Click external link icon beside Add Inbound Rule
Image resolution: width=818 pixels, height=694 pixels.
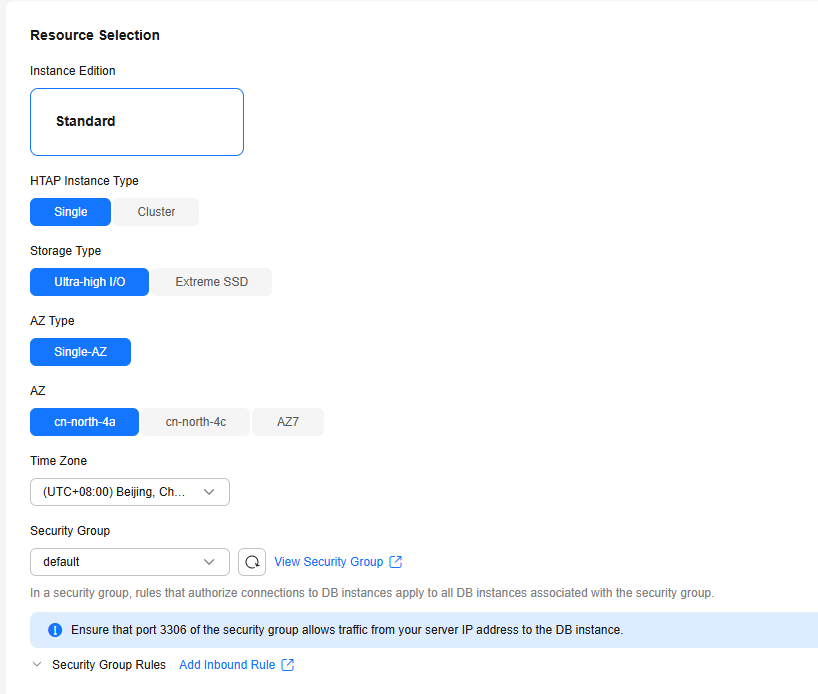point(288,665)
